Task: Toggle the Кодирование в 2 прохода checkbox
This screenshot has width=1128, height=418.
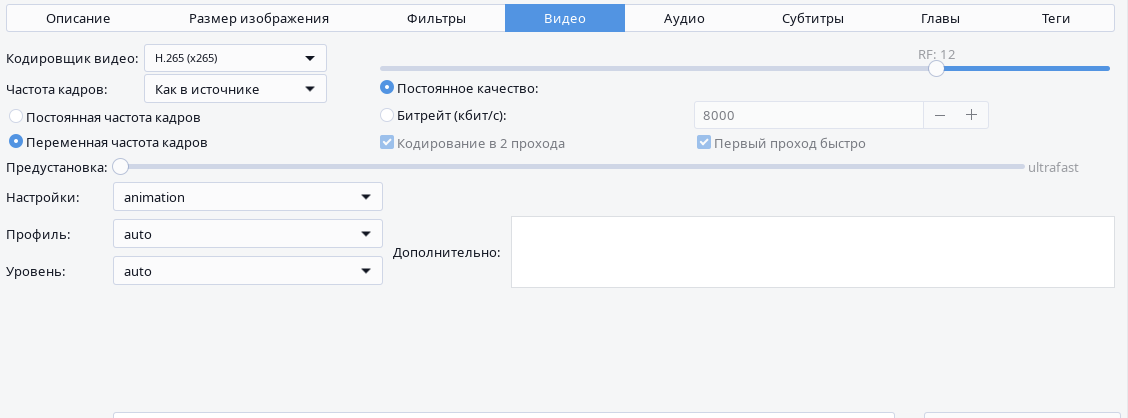Action: point(387,143)
